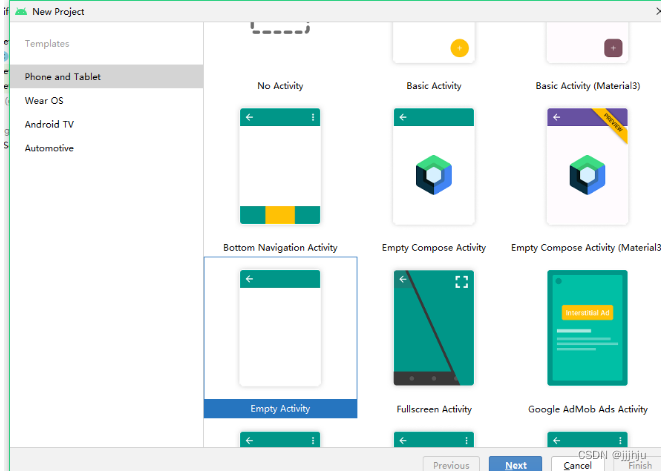Select the Android TV template category

(106, 124)
